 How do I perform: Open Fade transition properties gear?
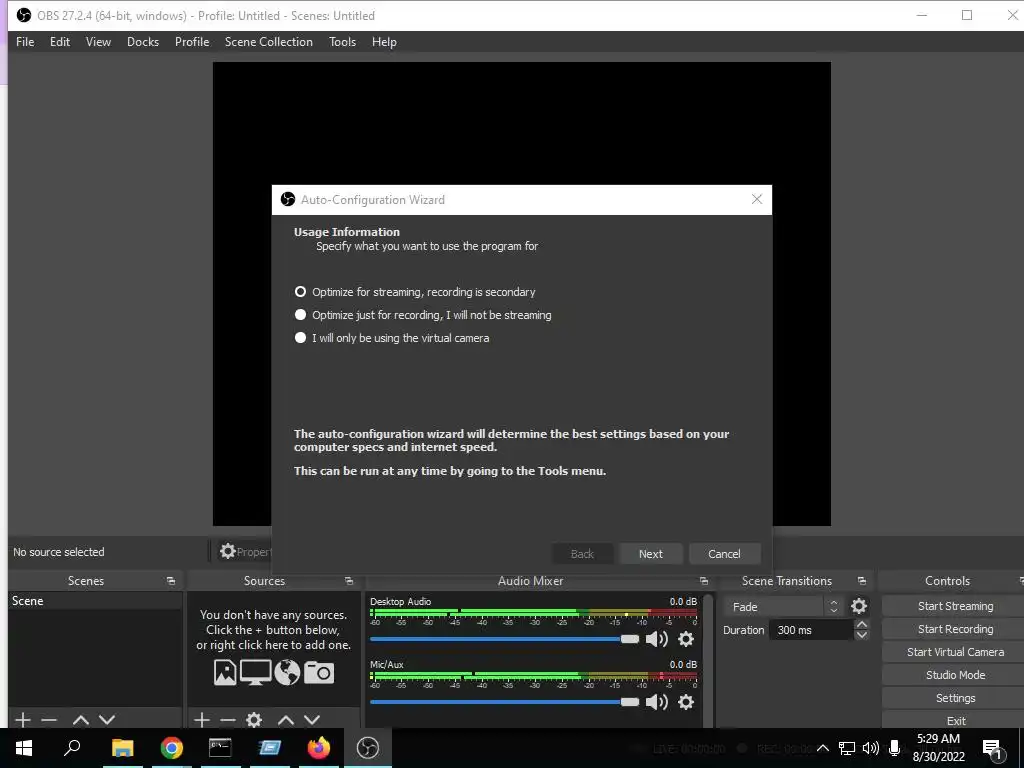pyautogui.click(x=859, y=607)
